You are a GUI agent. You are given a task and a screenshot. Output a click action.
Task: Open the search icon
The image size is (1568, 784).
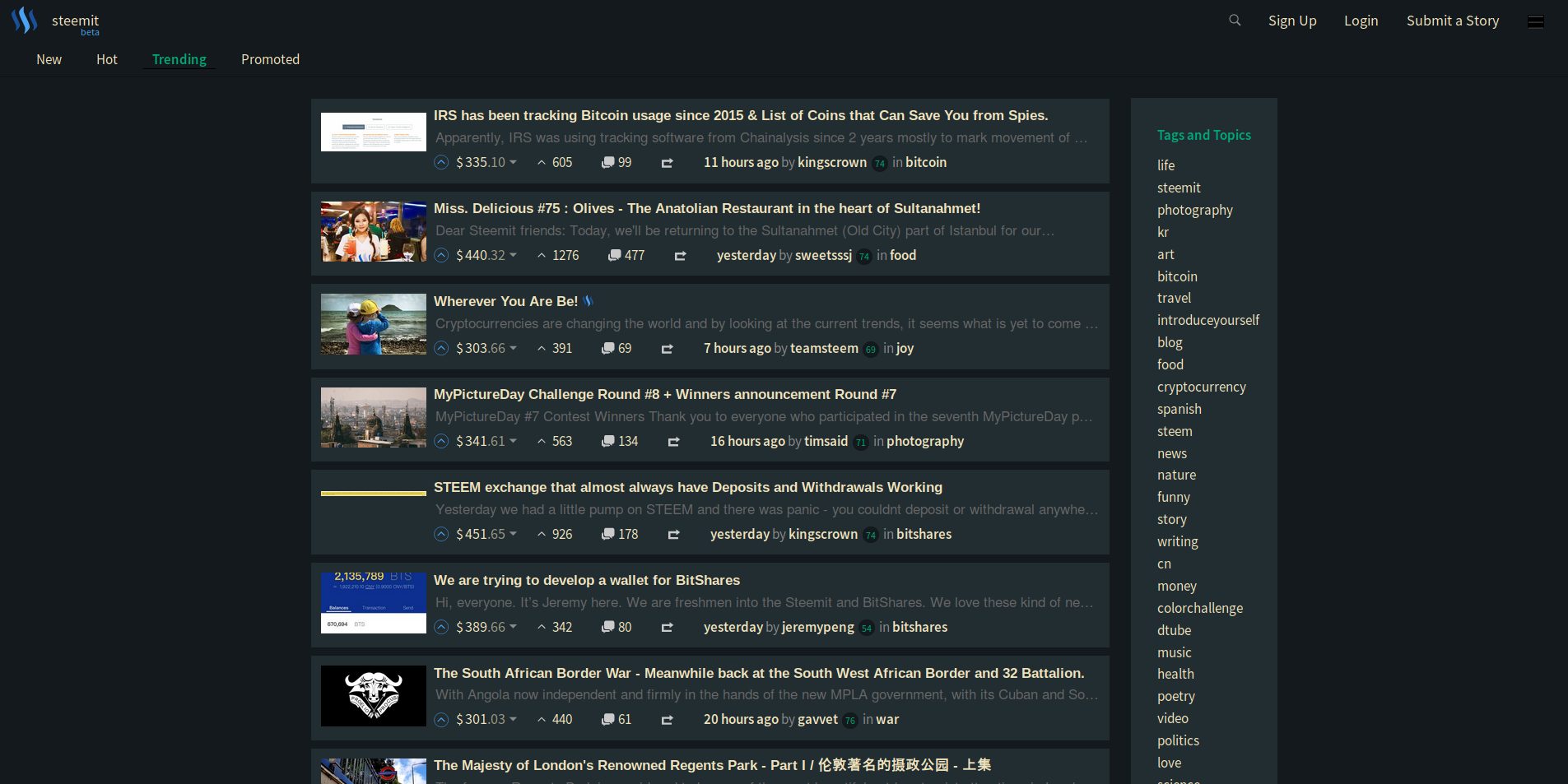[x=1234, y=20]
